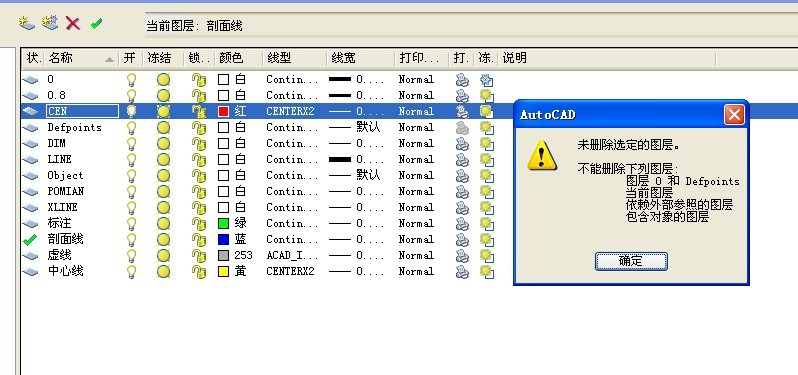The height and width of the screenshot is (375, 798).
Task: Click Normal plot style of DIM layer
Action: pyautogui.click(x=416, y=143)
